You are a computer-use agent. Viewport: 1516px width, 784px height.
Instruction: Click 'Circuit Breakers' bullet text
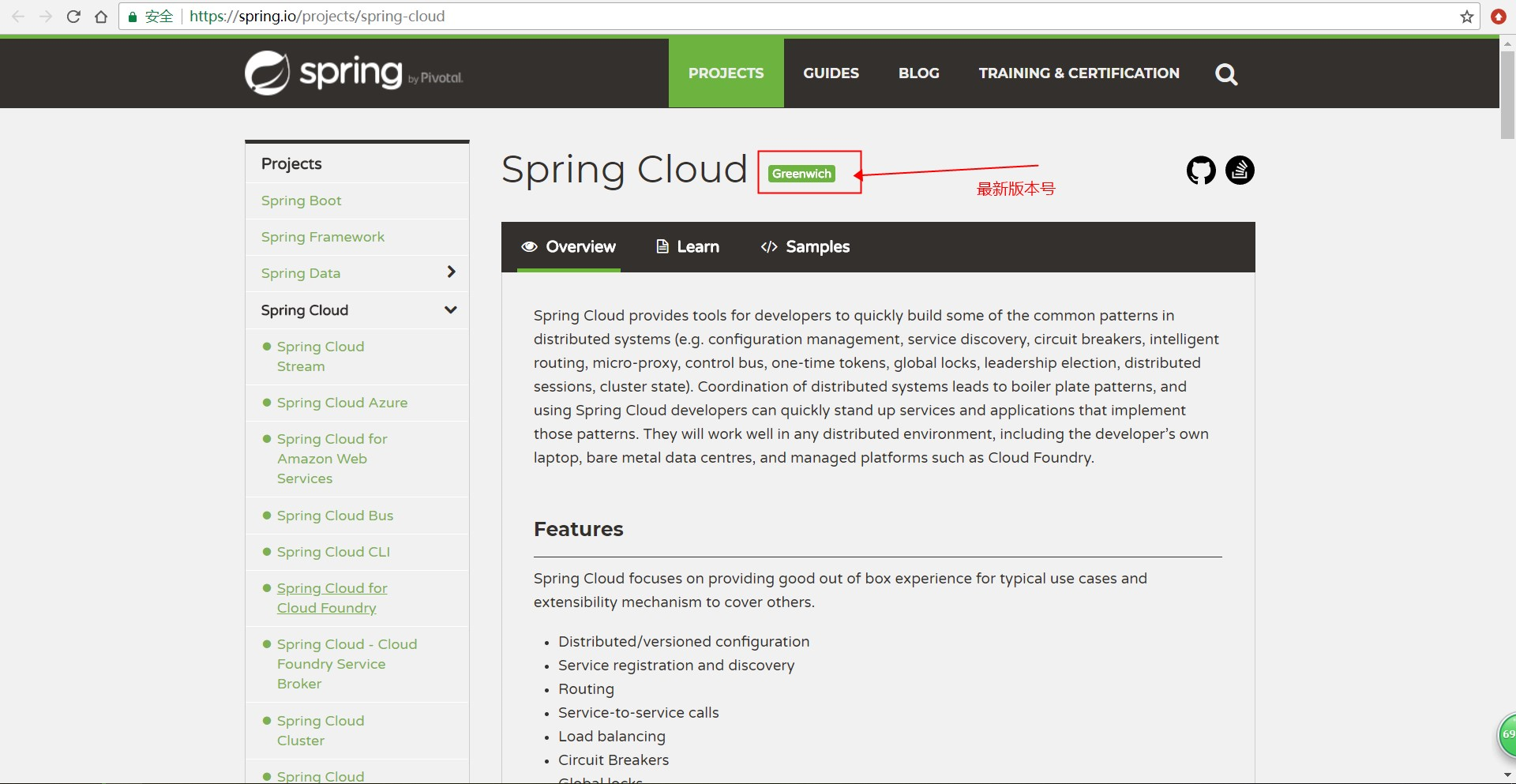tap(614, 760)
